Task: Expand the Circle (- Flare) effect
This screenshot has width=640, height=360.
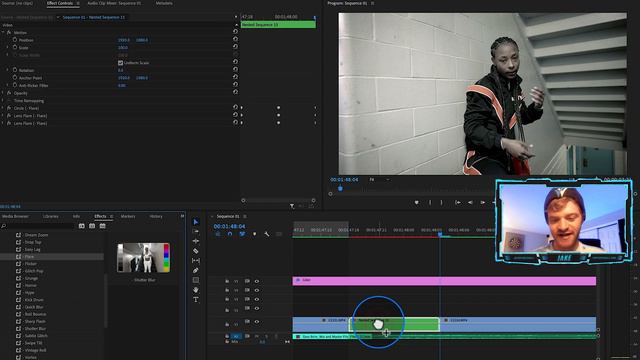Action: point(3,108)
